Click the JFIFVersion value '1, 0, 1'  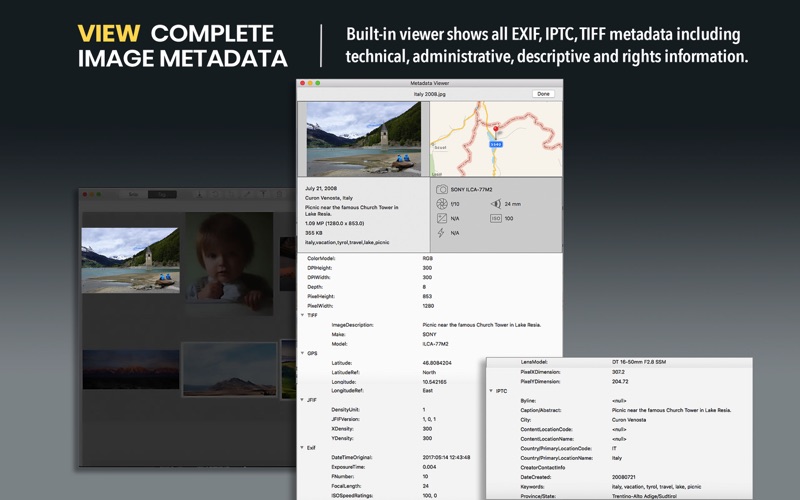coord(429,419)
